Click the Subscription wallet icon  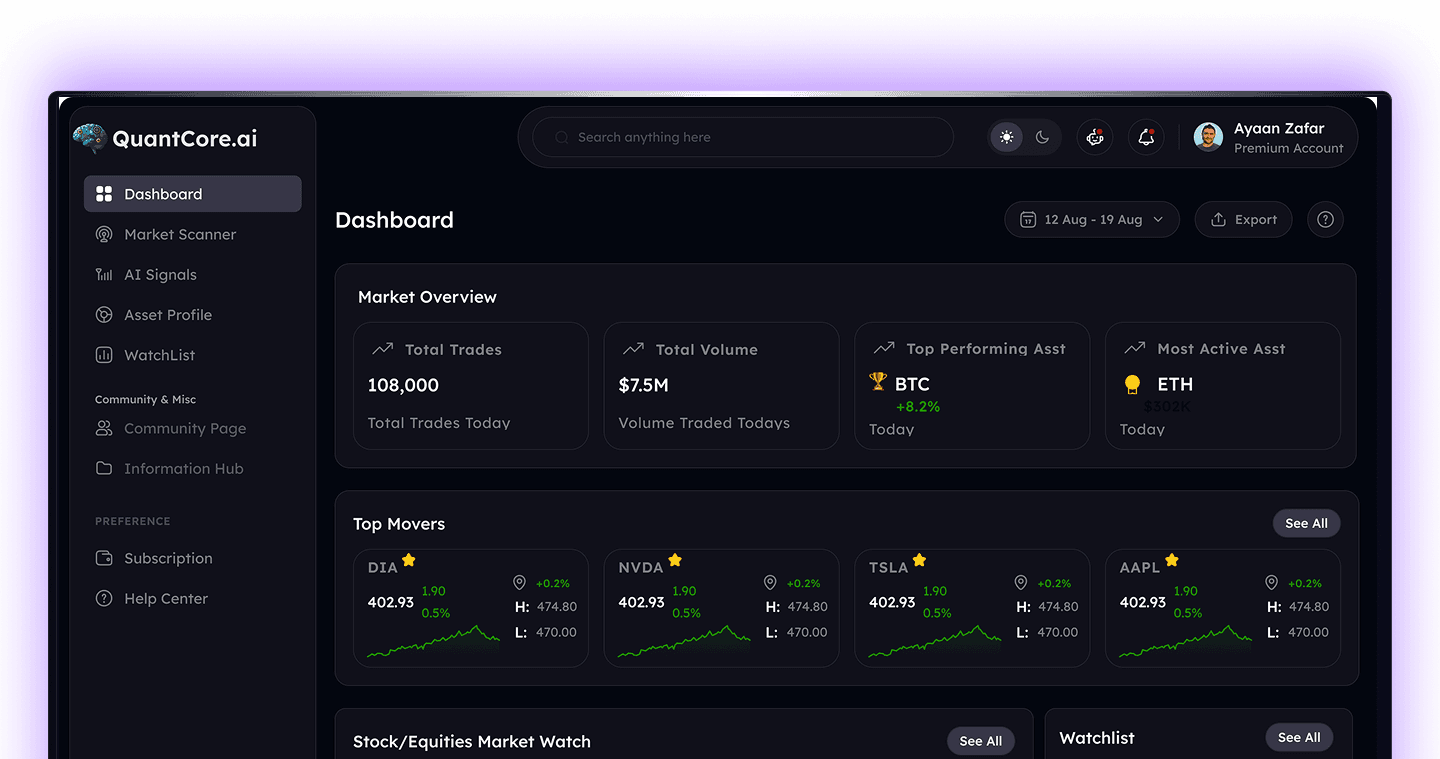coord(104,558)
